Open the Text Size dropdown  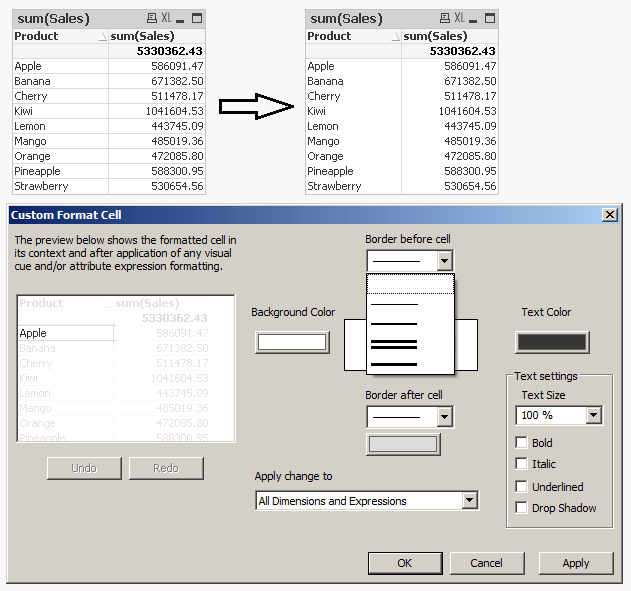click(x=594, y=415)
